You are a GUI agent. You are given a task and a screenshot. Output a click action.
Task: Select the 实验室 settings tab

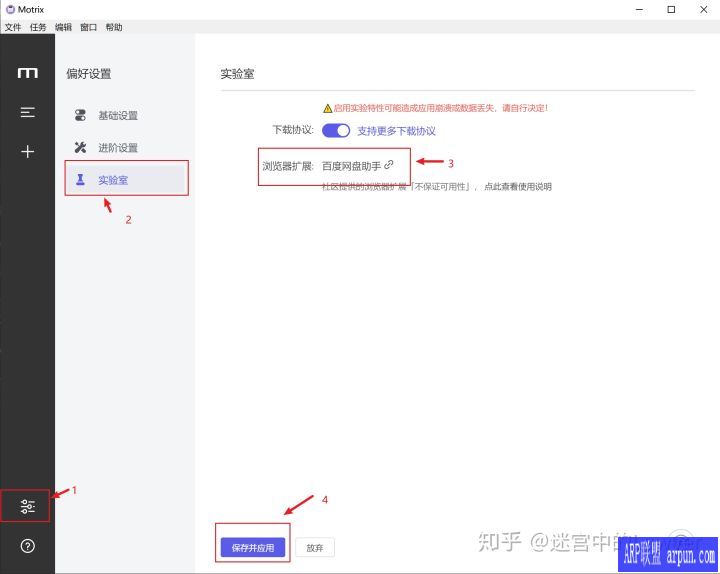click(113, 180)
